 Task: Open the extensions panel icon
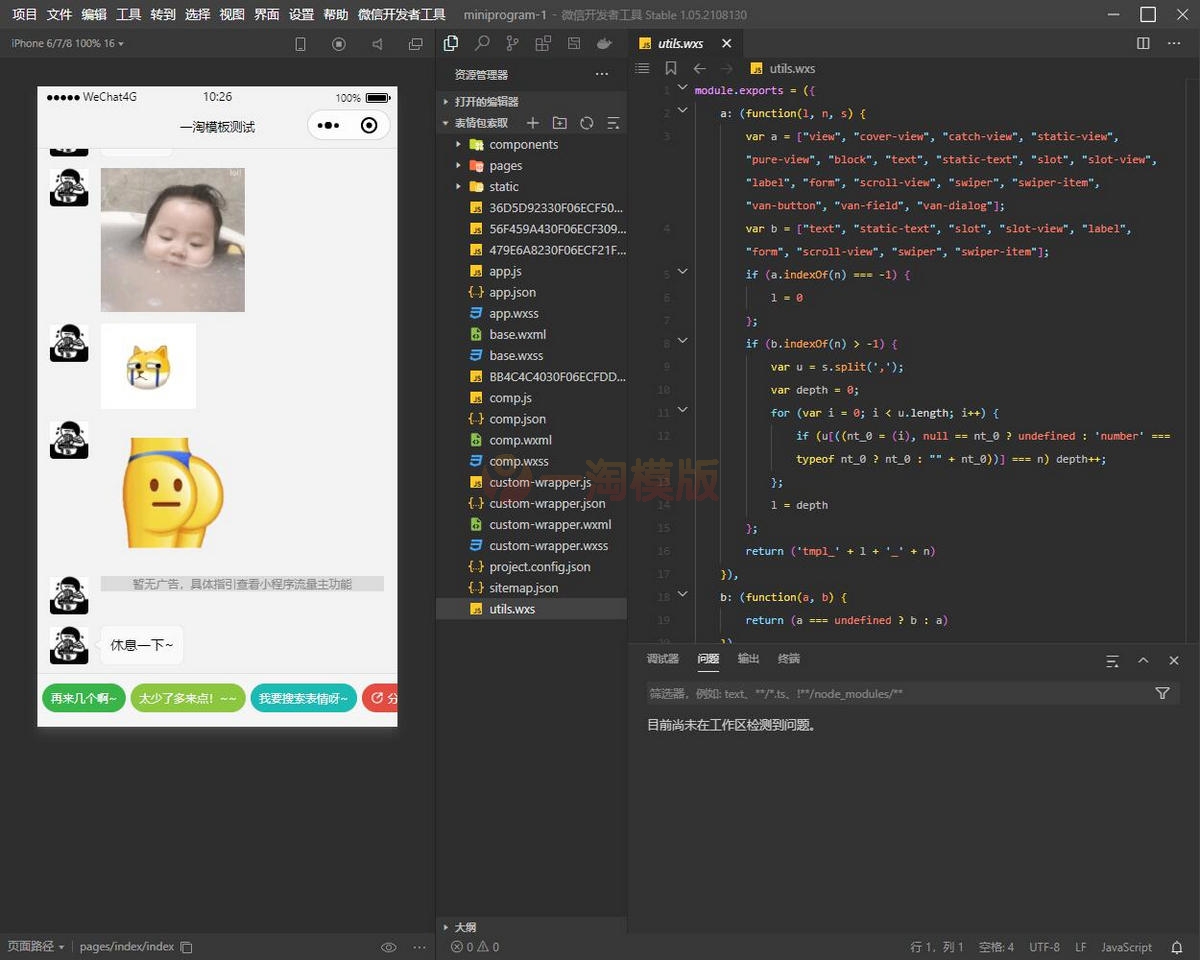pyautogui.click(x=543, y=44)
